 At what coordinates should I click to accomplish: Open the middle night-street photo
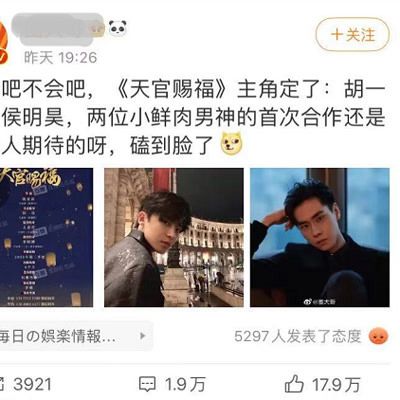174,237
